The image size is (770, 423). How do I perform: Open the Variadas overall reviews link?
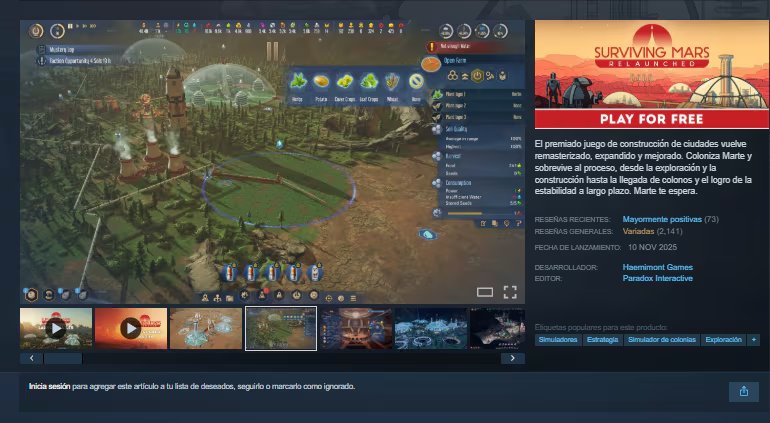[638, 231]
